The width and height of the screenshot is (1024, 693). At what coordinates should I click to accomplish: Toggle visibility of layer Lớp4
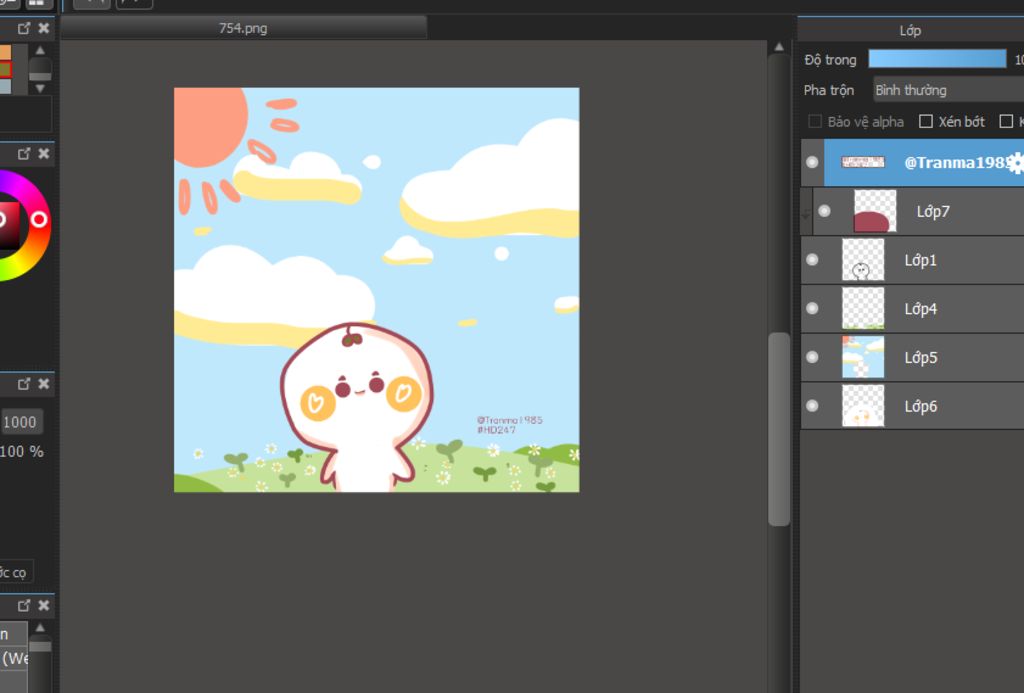pyautogui.click(x=812, y=308)
